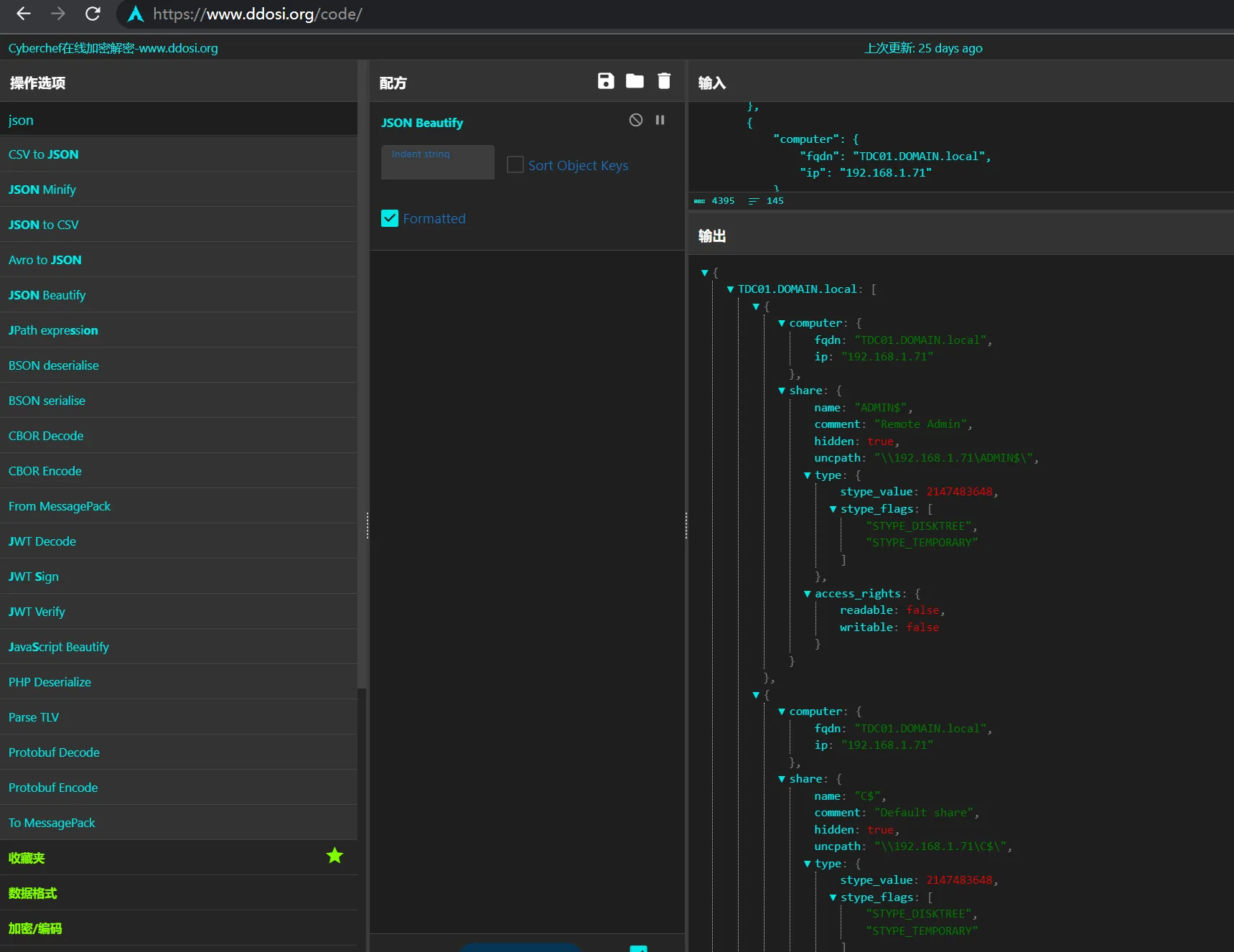Click the stype_value 2147483648 under ADMIN$
The height and width of the screenshot is (952, 1234).
coord(959,492)
